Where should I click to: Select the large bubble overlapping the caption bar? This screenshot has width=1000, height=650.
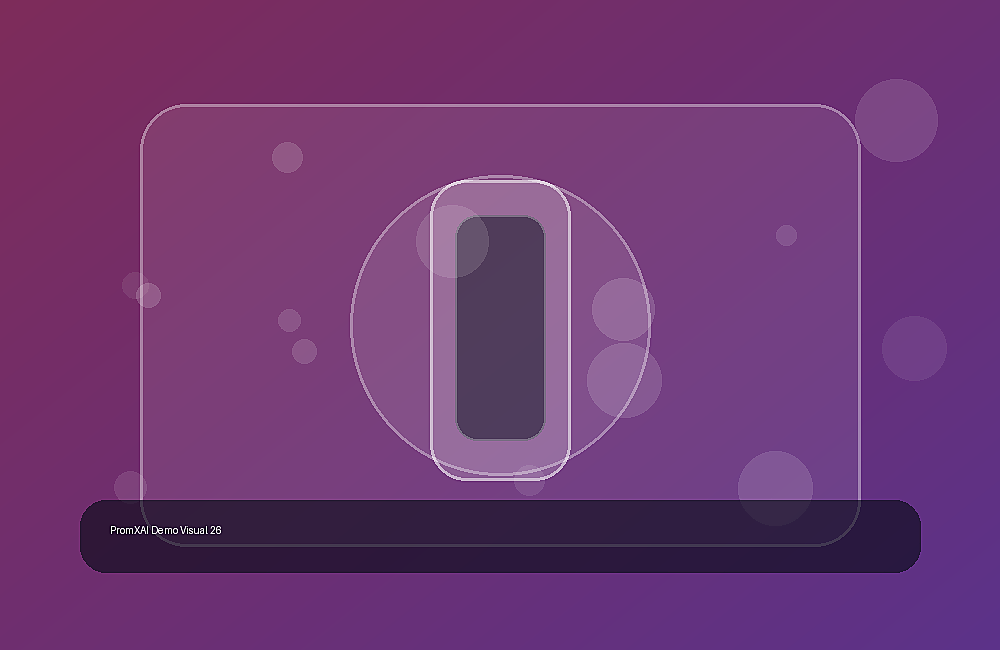point(776,489)
